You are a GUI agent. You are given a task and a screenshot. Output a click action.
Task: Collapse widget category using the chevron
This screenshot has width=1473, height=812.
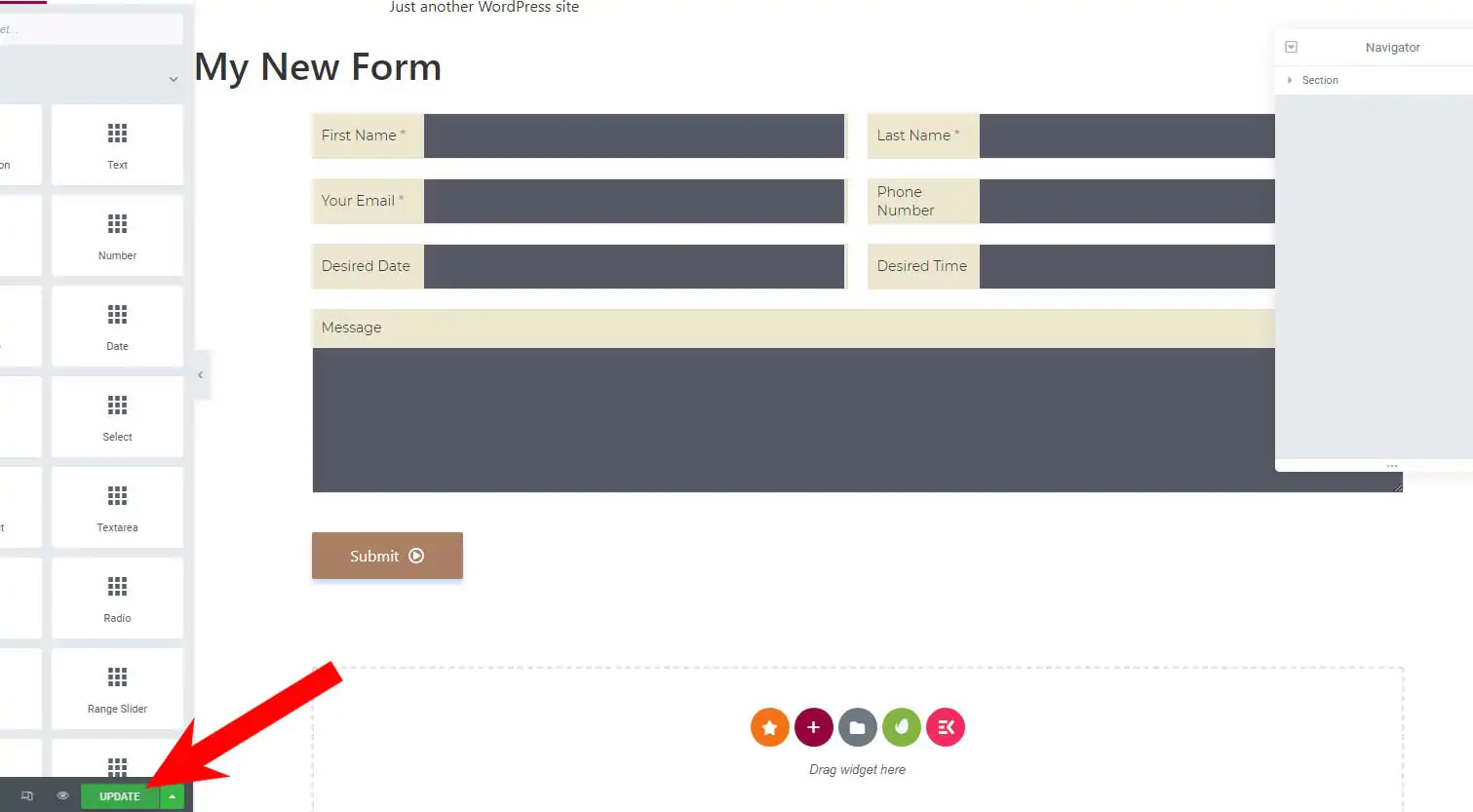[x=173, y=80]
